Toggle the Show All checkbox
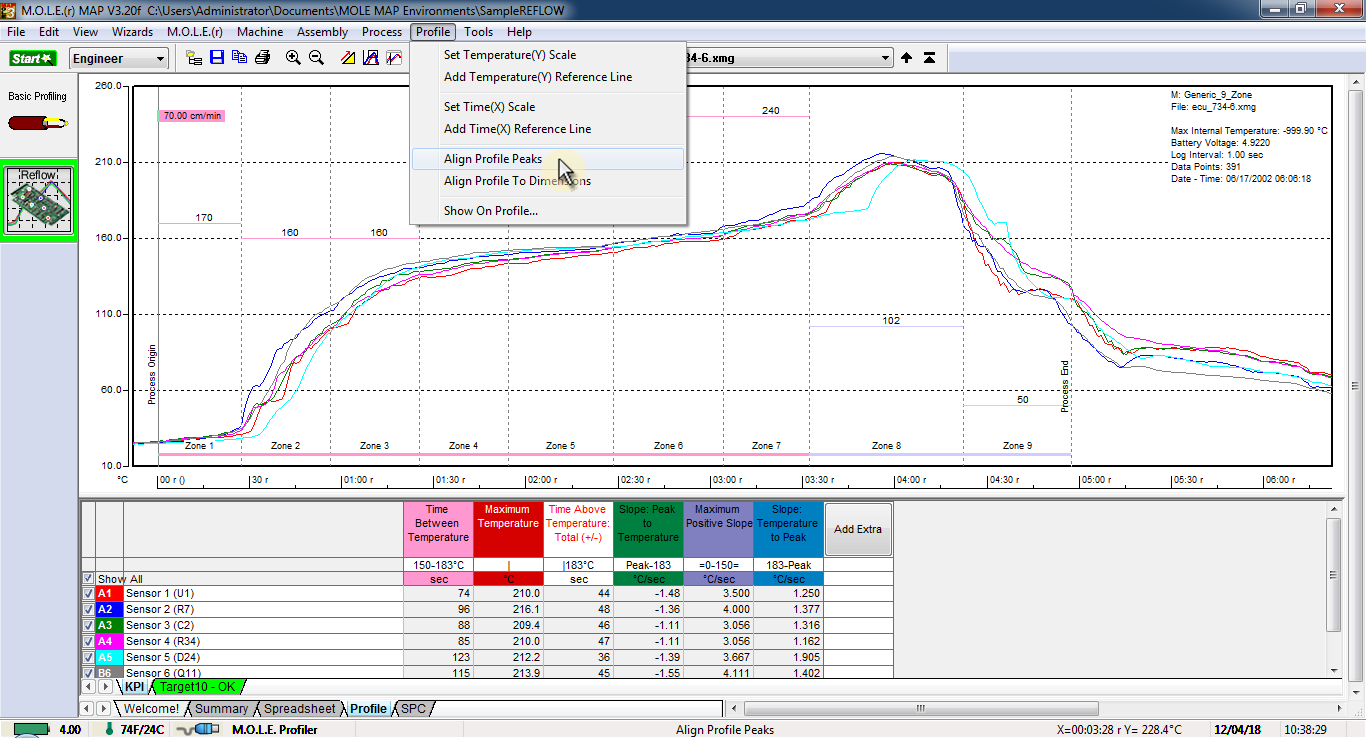The width and height of the screenshot is (1366, 738). coord(88,579)
